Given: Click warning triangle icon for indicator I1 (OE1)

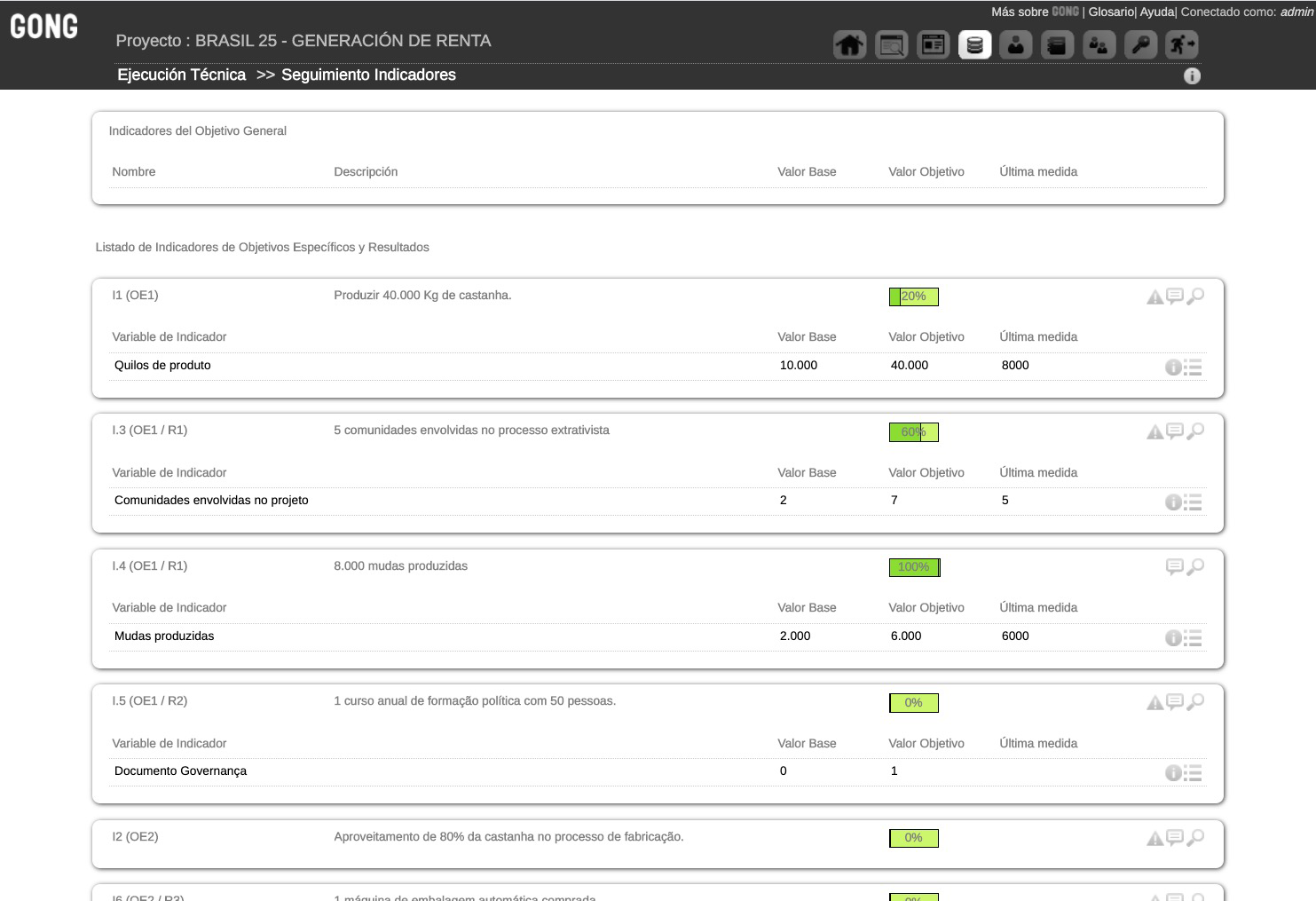Looking at the screenshot, I should tap(1154, 297).
